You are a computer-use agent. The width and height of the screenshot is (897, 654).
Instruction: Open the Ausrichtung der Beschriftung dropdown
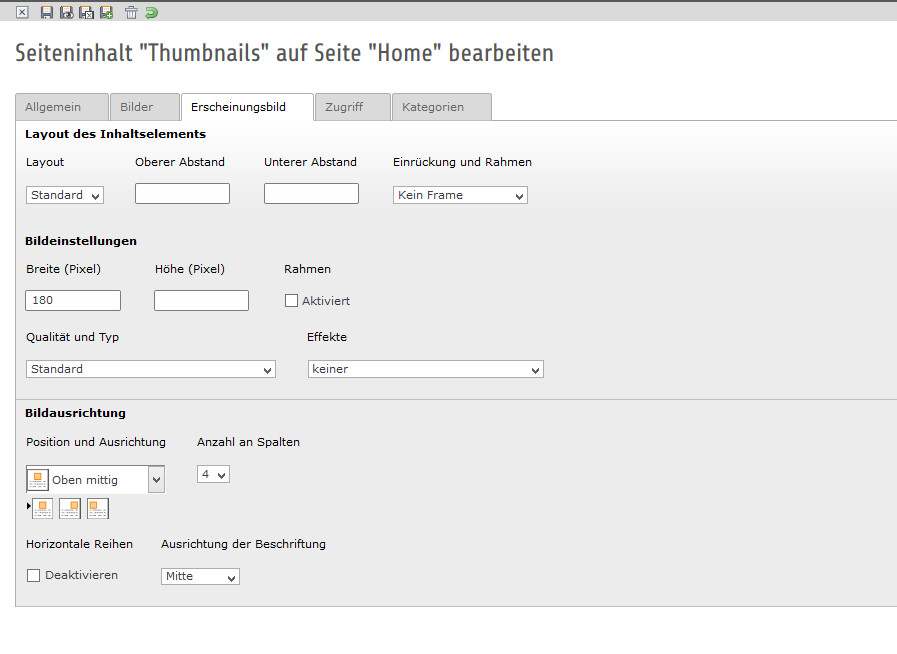pyautogui.click(x=200, y=576)
